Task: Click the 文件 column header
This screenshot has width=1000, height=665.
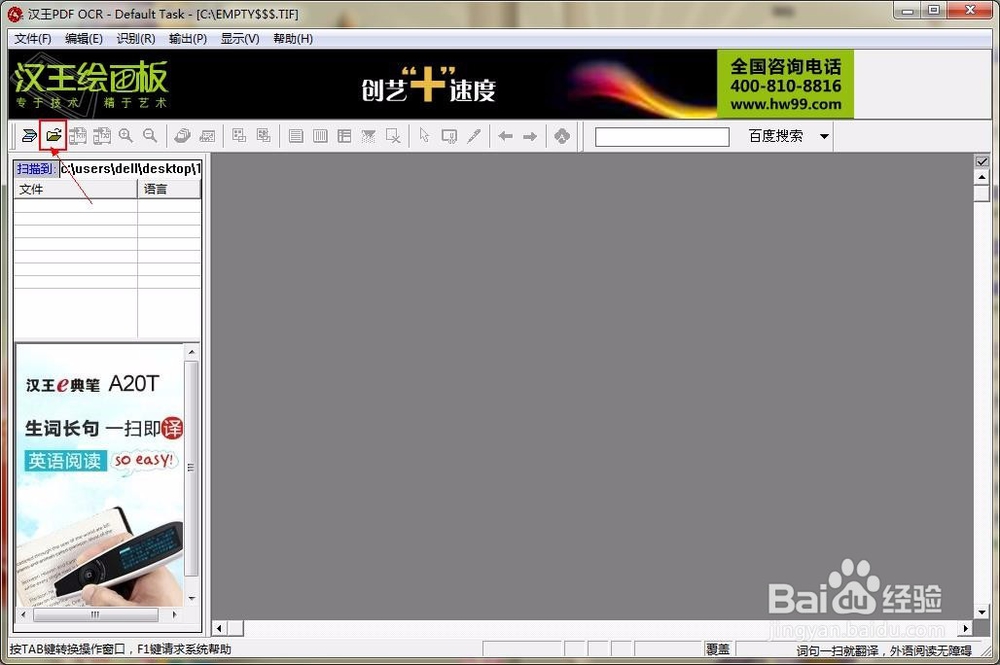Action: 76,189
